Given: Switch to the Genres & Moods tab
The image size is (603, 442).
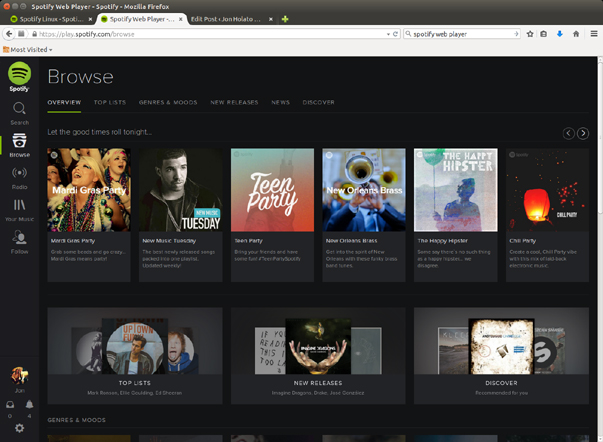Looking at the screenshot, I should click(168, 102).
